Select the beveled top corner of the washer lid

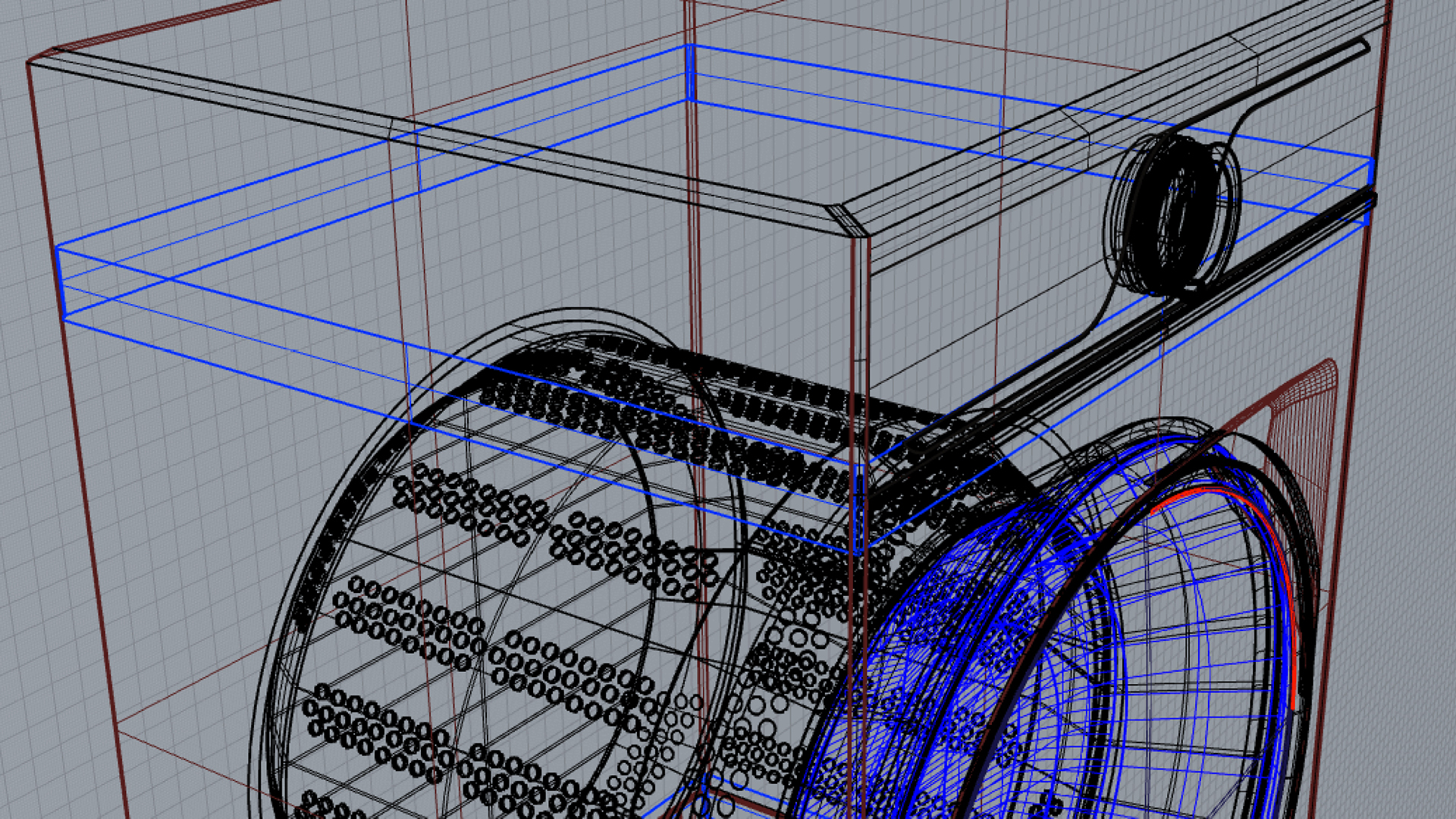point(846,219)
